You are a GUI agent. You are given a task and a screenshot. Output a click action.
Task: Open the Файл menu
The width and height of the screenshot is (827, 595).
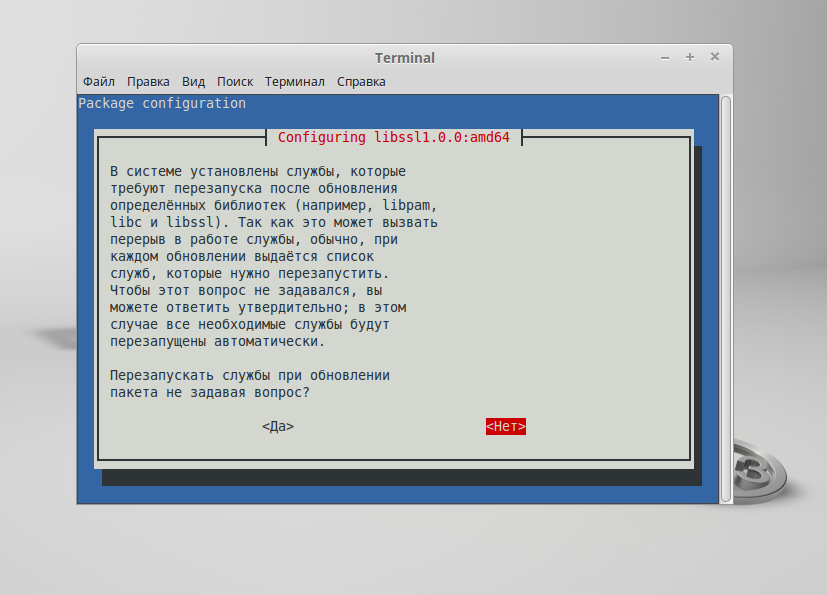(x=99, y=82)
